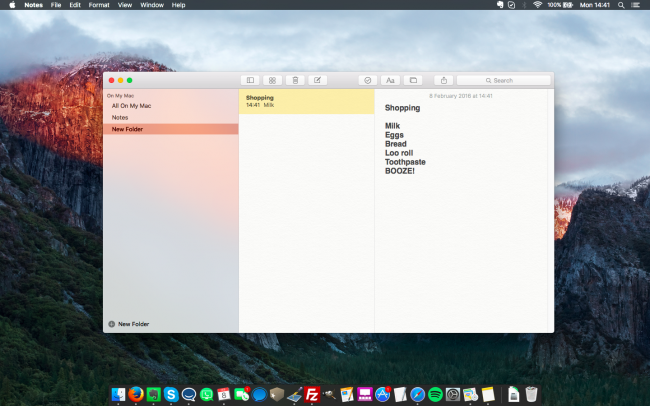Click the yellow minimize window button
Image resolution: width=650 pixels, height=406 pixels.
coord(121,80)
